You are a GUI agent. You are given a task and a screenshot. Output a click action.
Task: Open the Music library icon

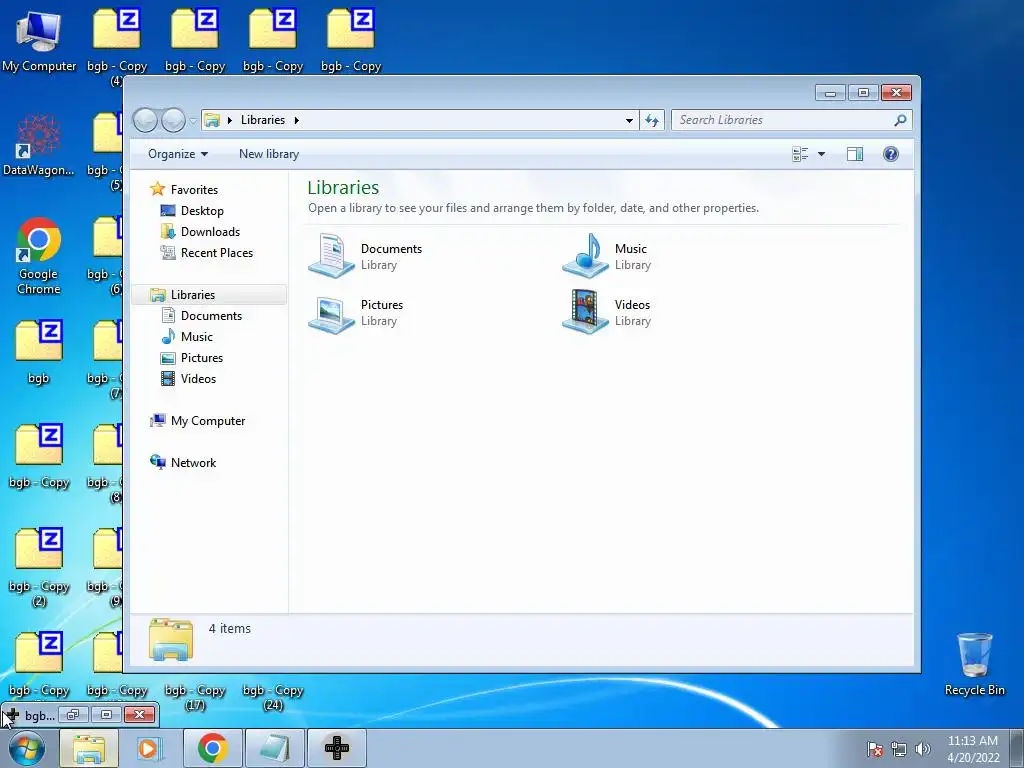tap(586, 256)
